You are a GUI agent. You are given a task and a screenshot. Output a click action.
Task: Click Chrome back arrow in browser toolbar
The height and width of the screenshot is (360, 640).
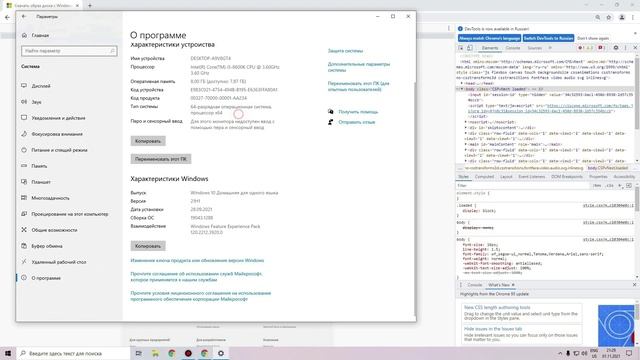(7, 18)
